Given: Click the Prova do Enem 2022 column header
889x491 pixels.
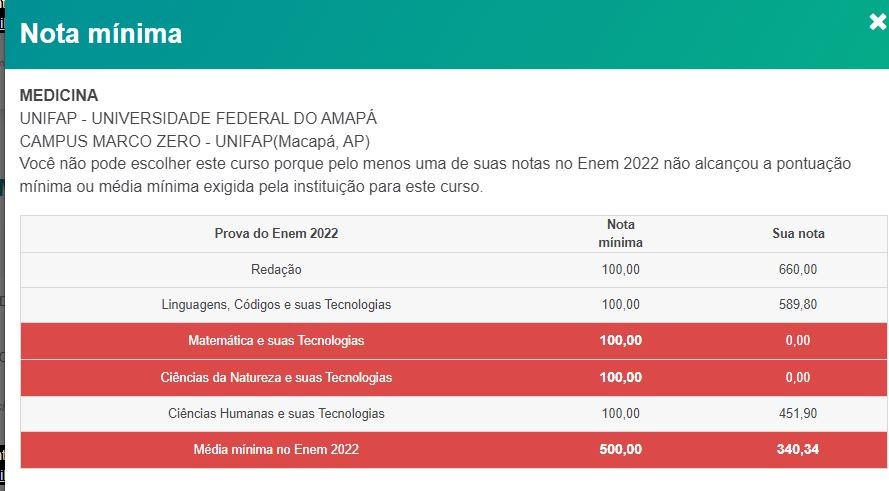Looking at the screenshot, I should point(276,234).
